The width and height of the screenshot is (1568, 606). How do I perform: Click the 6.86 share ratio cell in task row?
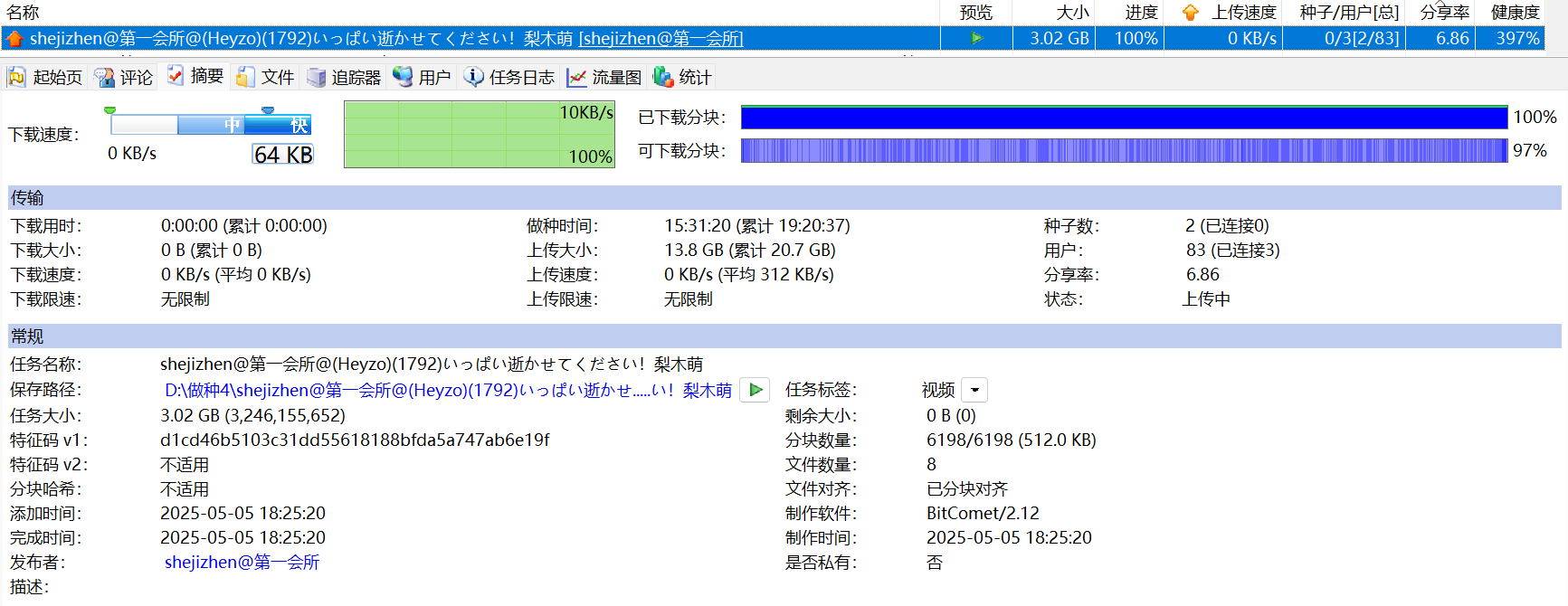[1440, 38]
